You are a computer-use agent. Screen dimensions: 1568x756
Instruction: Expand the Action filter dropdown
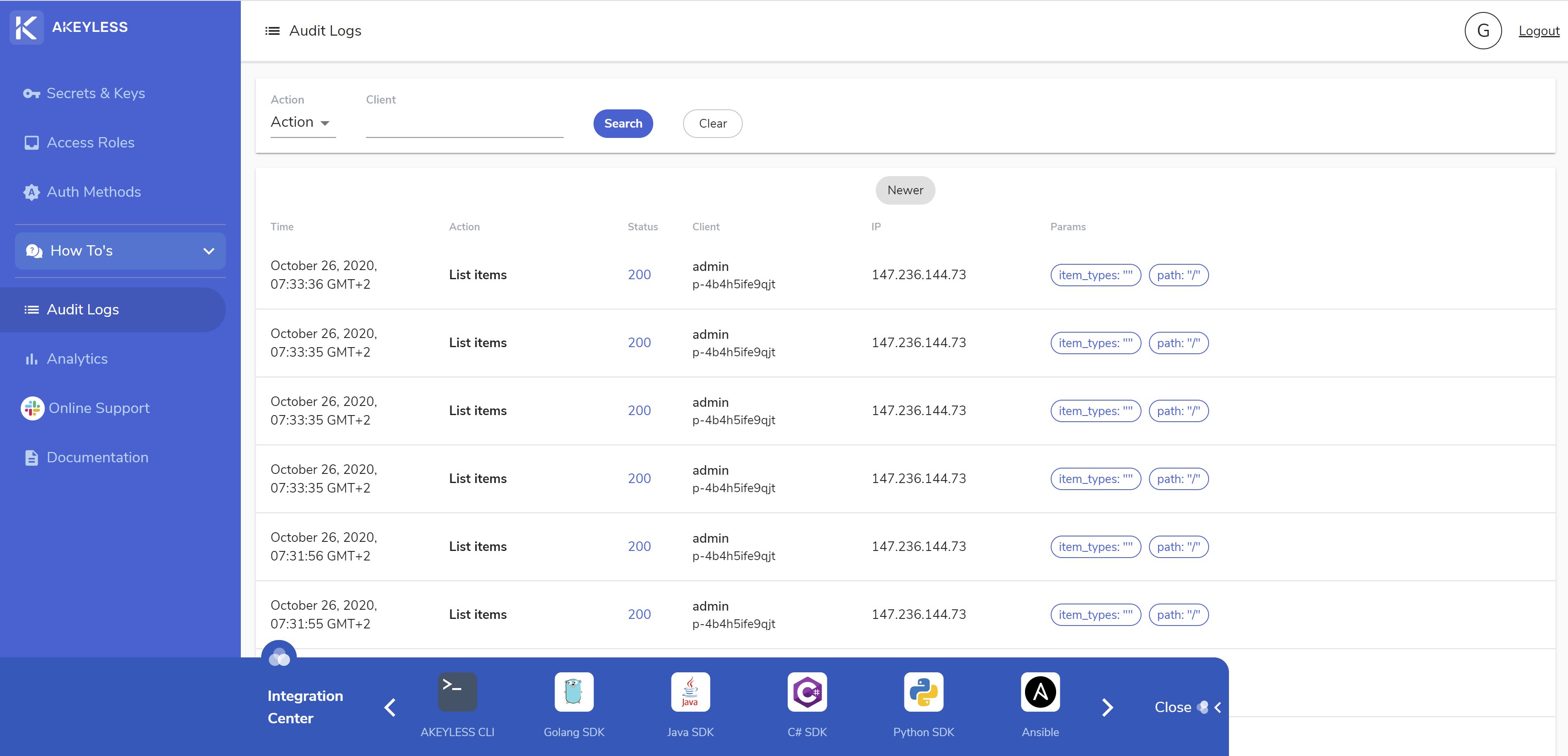click(x=301, y=122)
